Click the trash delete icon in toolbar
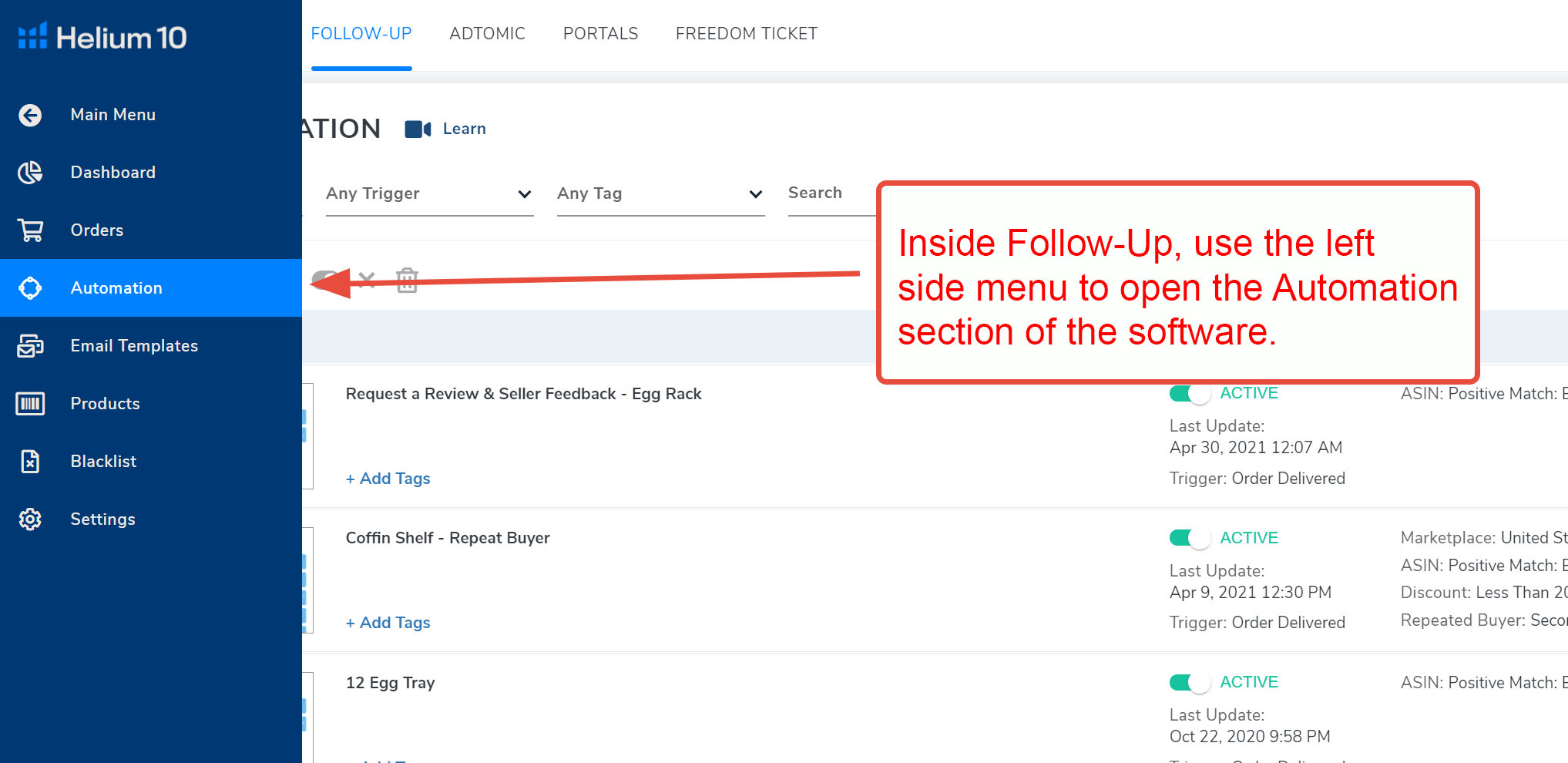Screen dimensions: 1568x763 click(407, 280)
